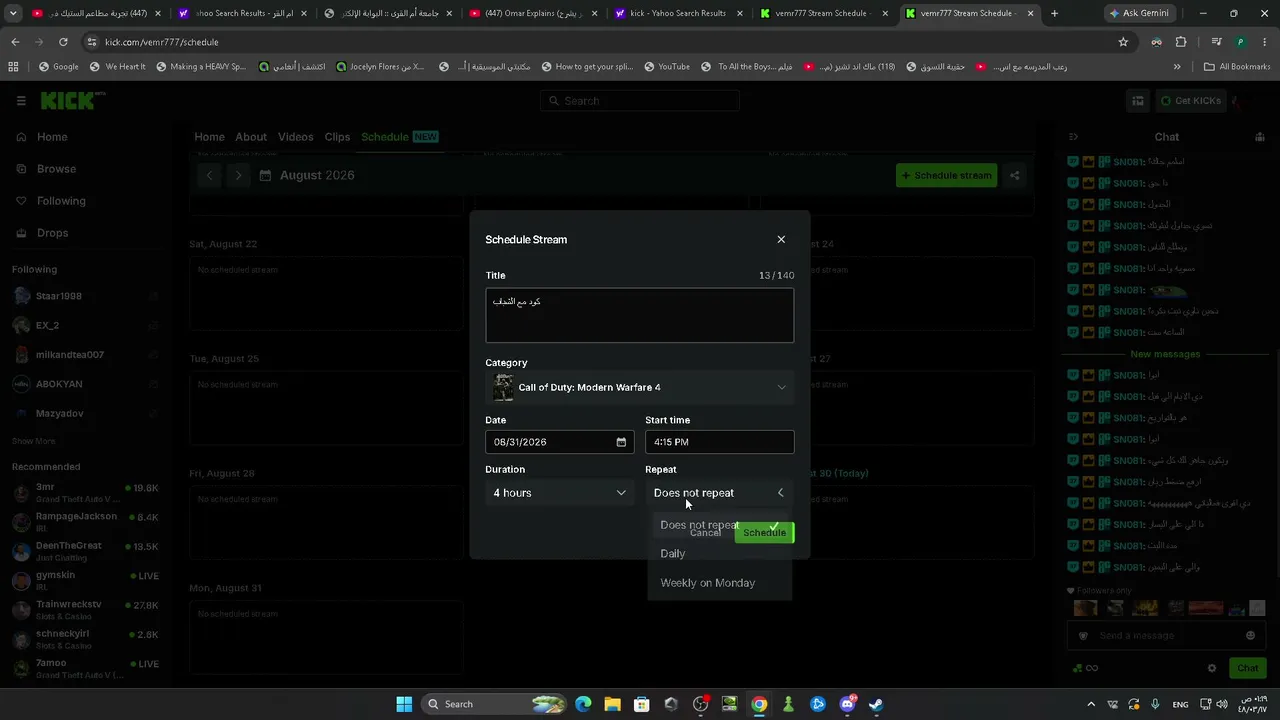Switch to the channel Clips tab
The image size is (1280, 720).
point(337,137)
